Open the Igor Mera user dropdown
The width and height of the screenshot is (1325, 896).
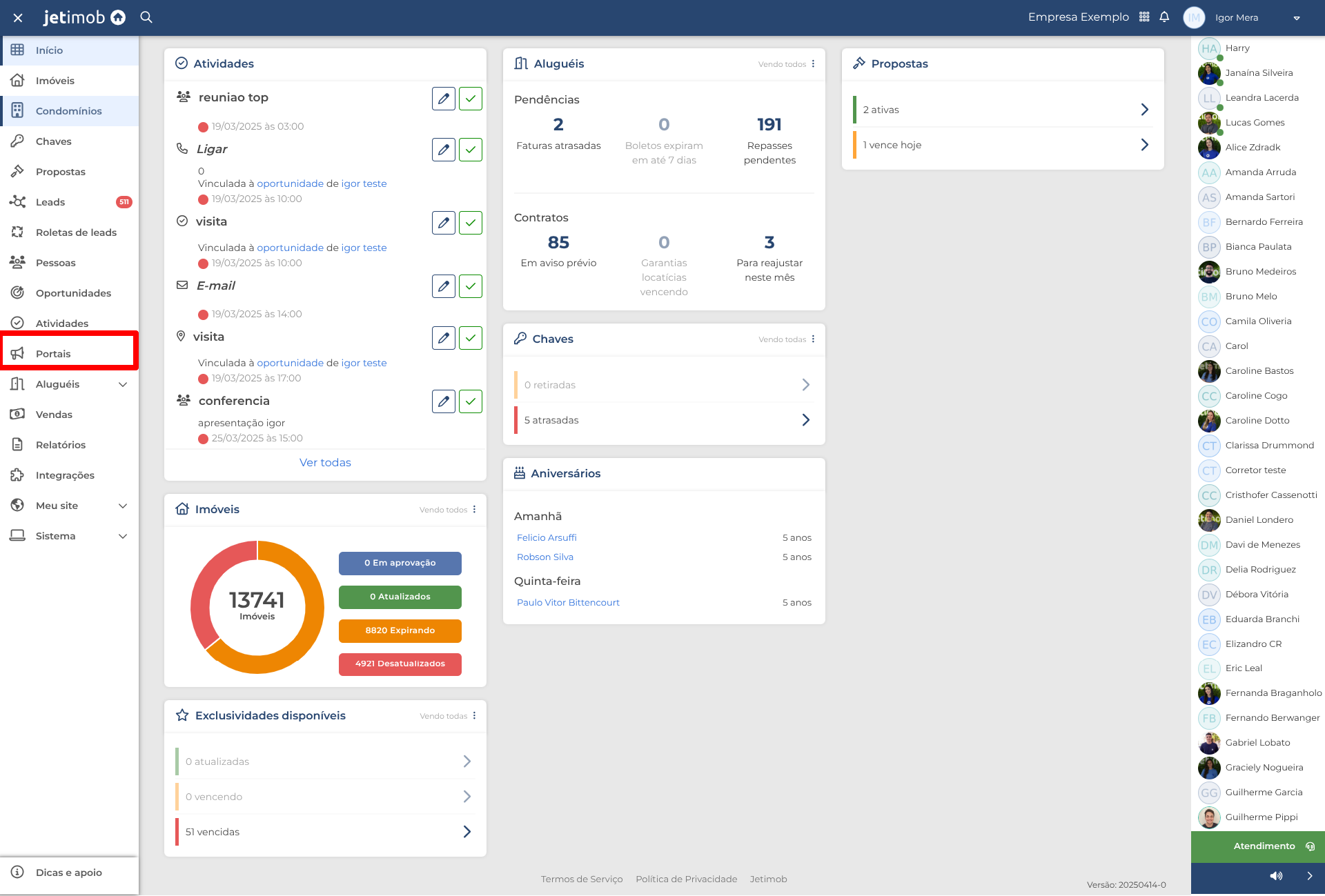pos(1297,18)
